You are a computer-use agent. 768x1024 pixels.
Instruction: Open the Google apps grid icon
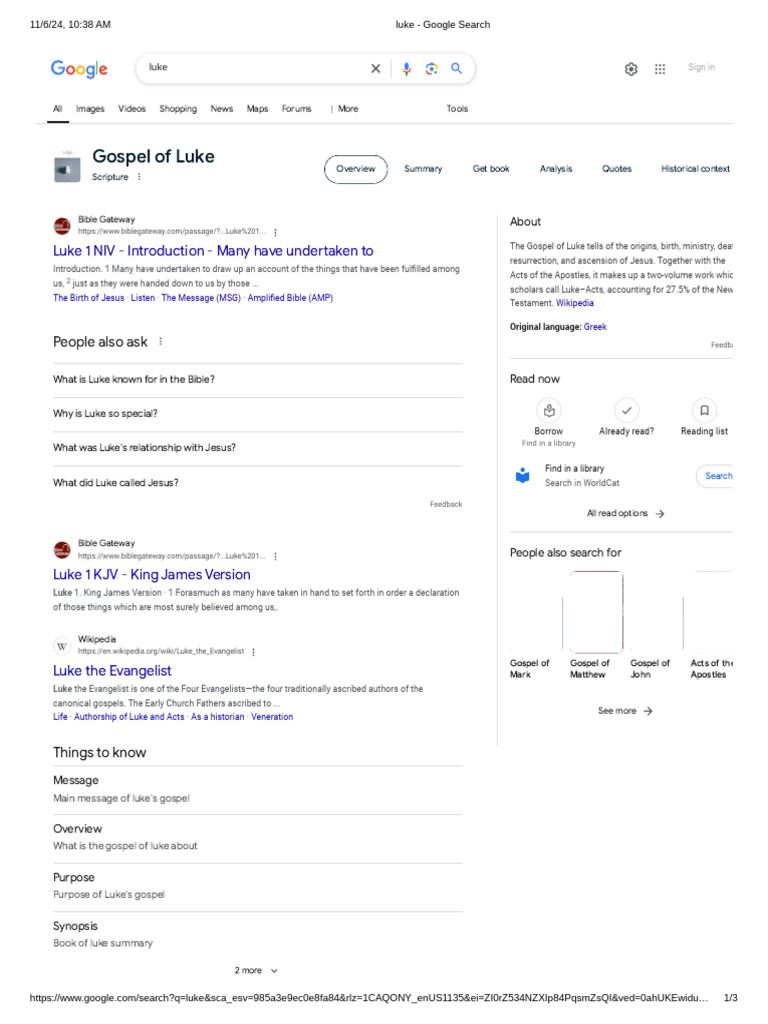point(660,69)
